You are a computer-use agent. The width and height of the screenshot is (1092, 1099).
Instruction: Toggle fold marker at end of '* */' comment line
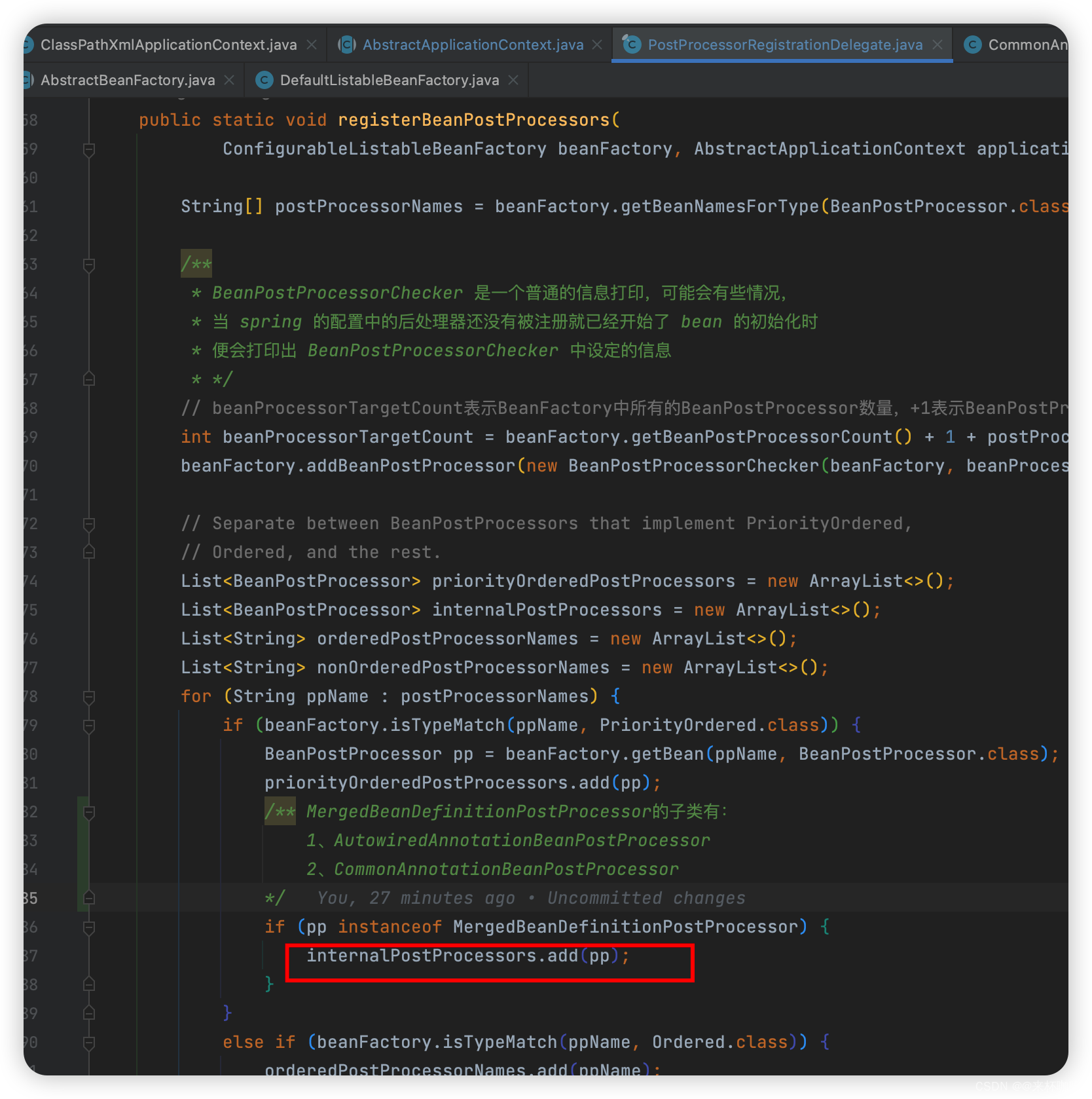90,379
